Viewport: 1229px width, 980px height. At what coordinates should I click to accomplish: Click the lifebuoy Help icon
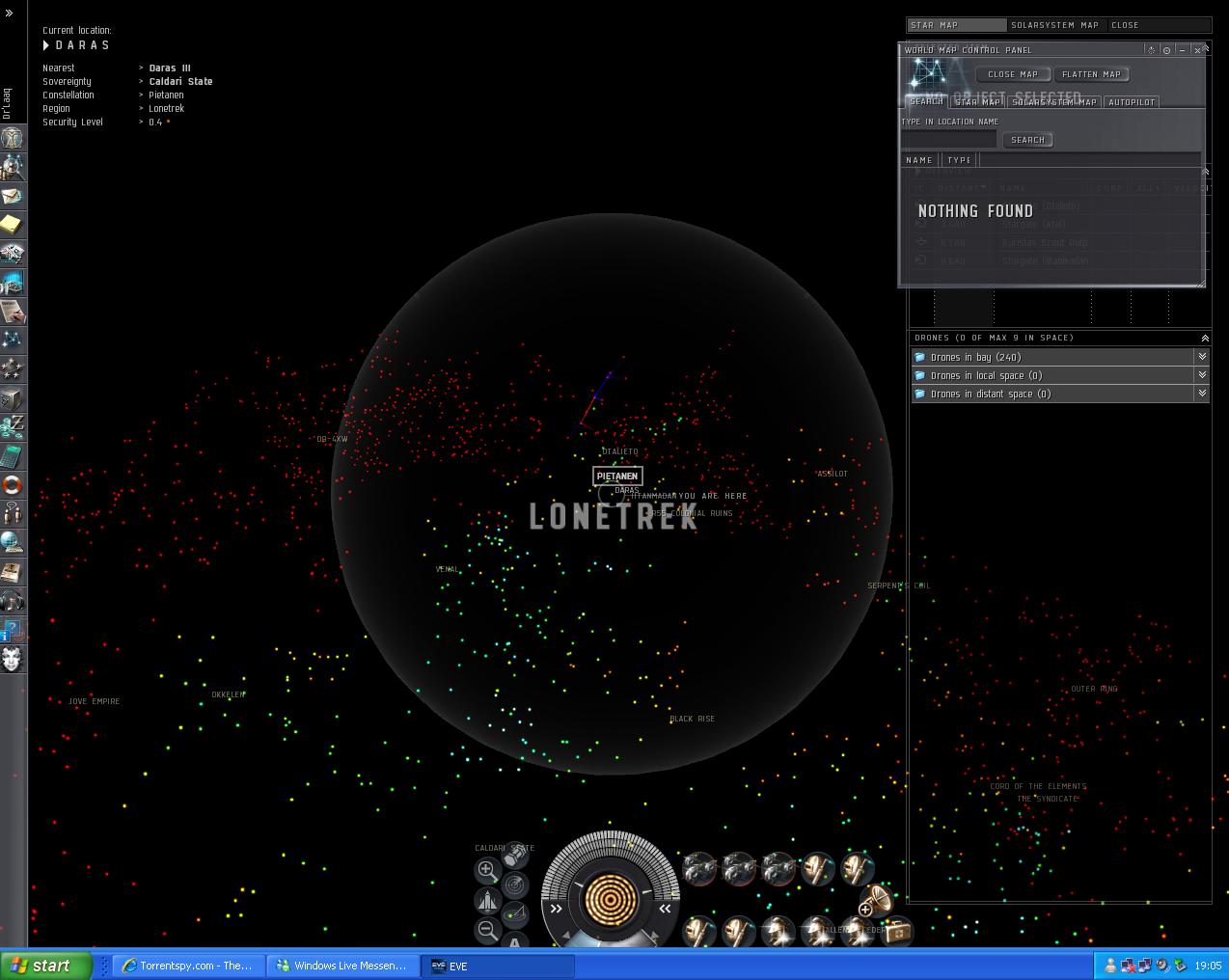(12, 484)
